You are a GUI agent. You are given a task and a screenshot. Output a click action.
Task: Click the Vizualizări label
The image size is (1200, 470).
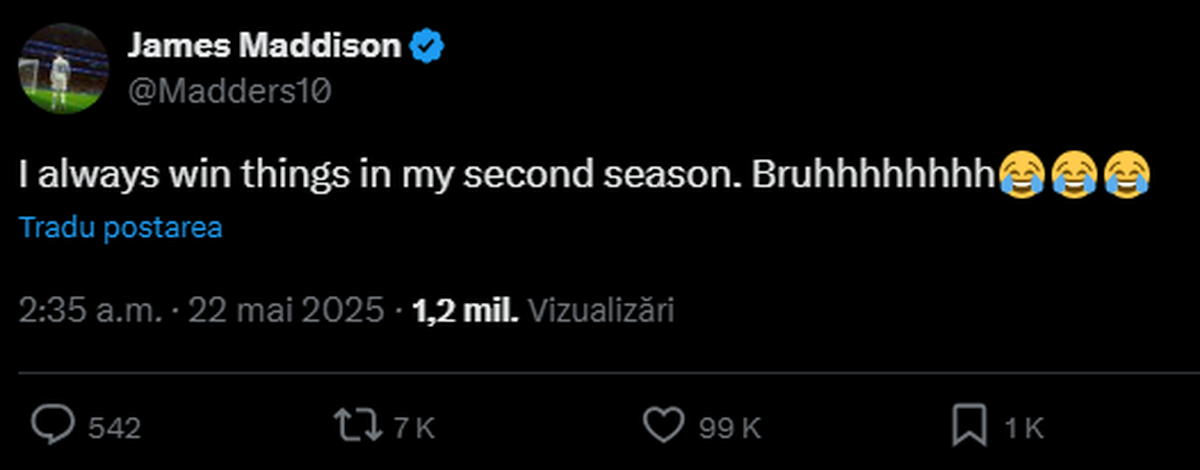point(600,310)
